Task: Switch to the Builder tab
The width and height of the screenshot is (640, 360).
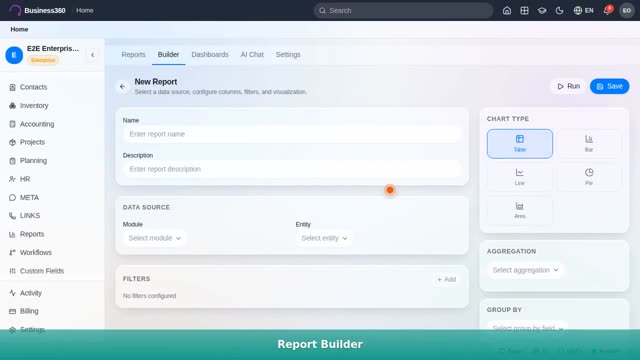Action: [169, 54]
